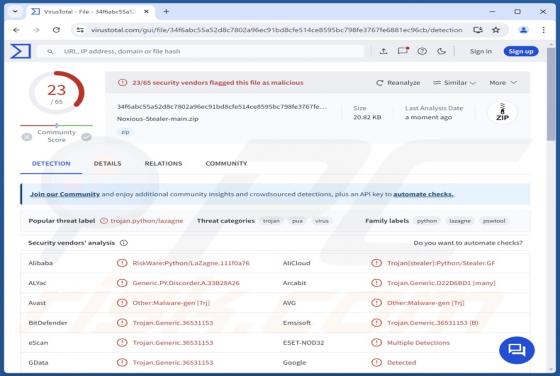Toggle dark mode moon icon
Screen dimensions: 560x376
(441, 51)
